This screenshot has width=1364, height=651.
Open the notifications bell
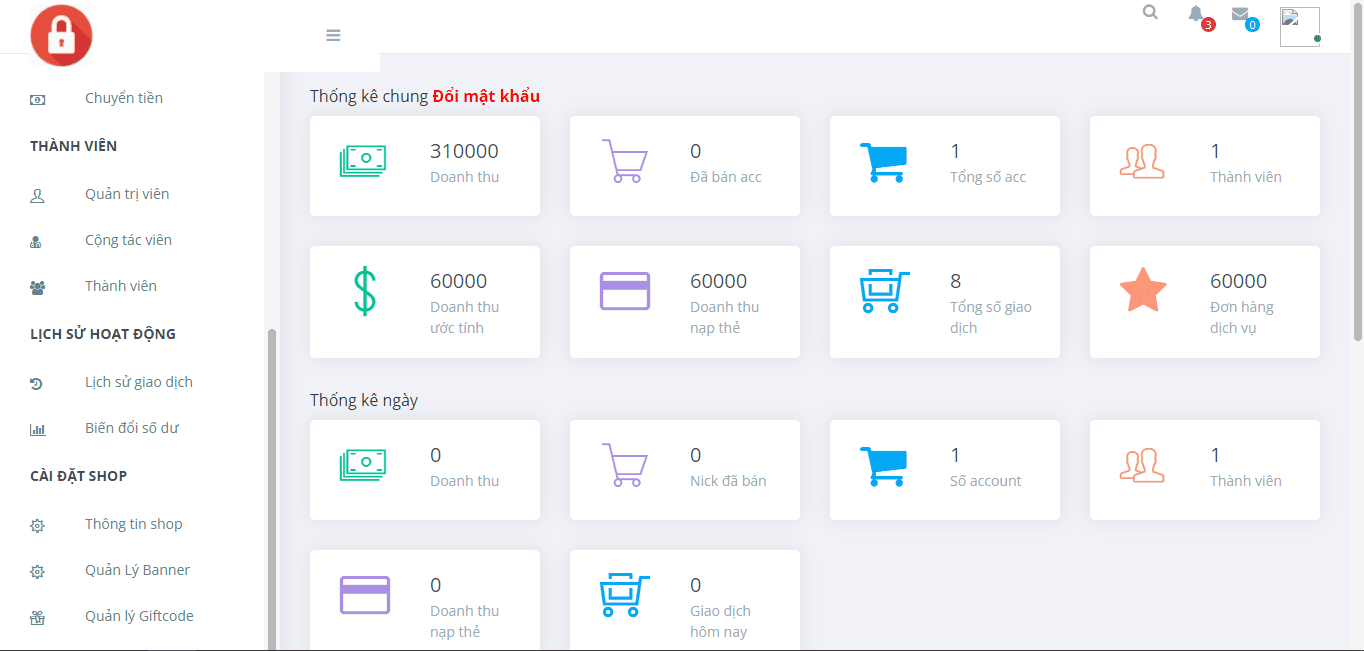click(1196, 14)
